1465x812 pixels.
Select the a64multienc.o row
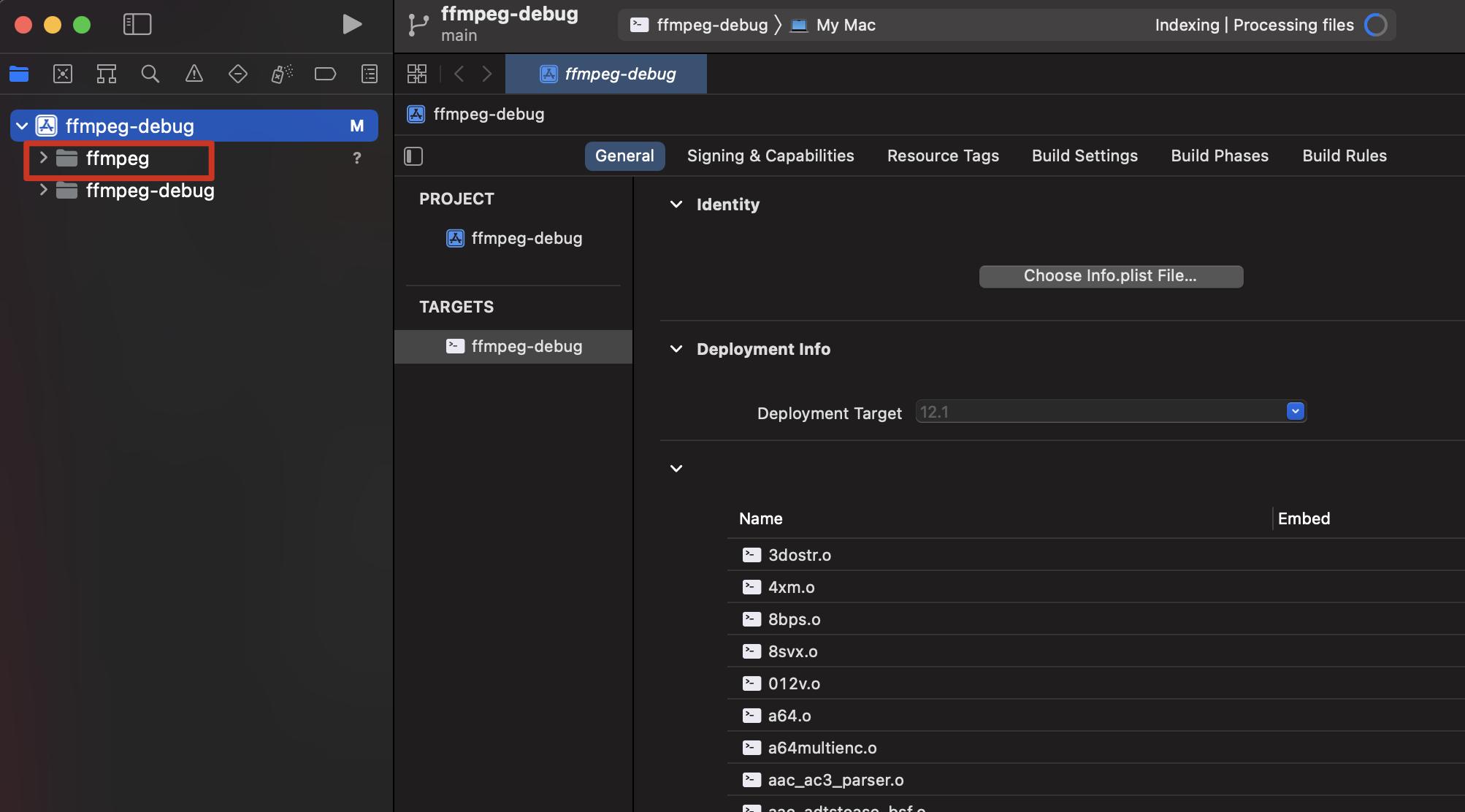tap(1095, 748)
